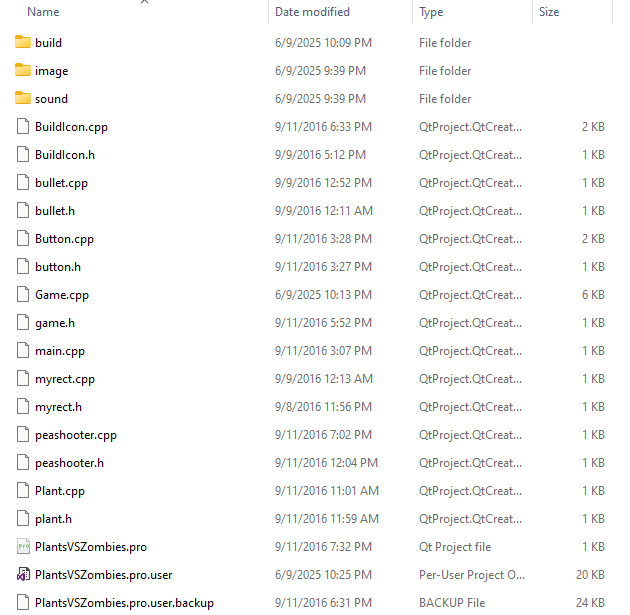Select the plant.h file name
This screenshot has width=630, height=615.
tap(53, 519)
